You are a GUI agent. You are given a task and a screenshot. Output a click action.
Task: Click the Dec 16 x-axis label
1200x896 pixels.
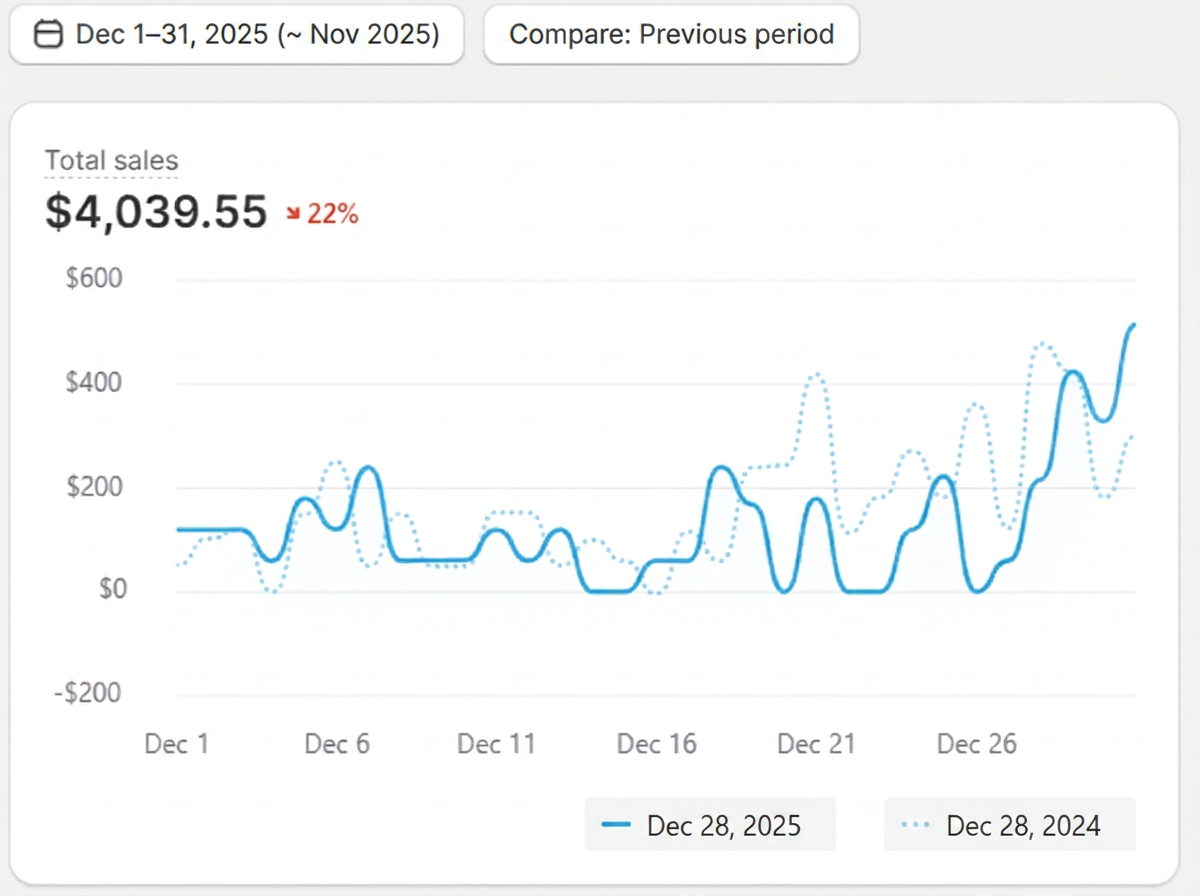point(657,744)
